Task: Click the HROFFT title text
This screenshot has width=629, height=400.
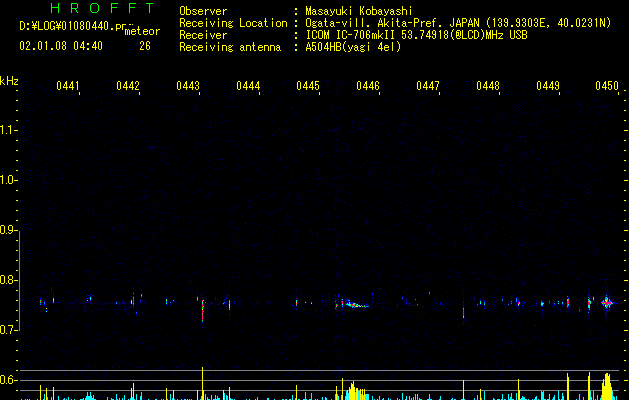Action: [102, 8]
